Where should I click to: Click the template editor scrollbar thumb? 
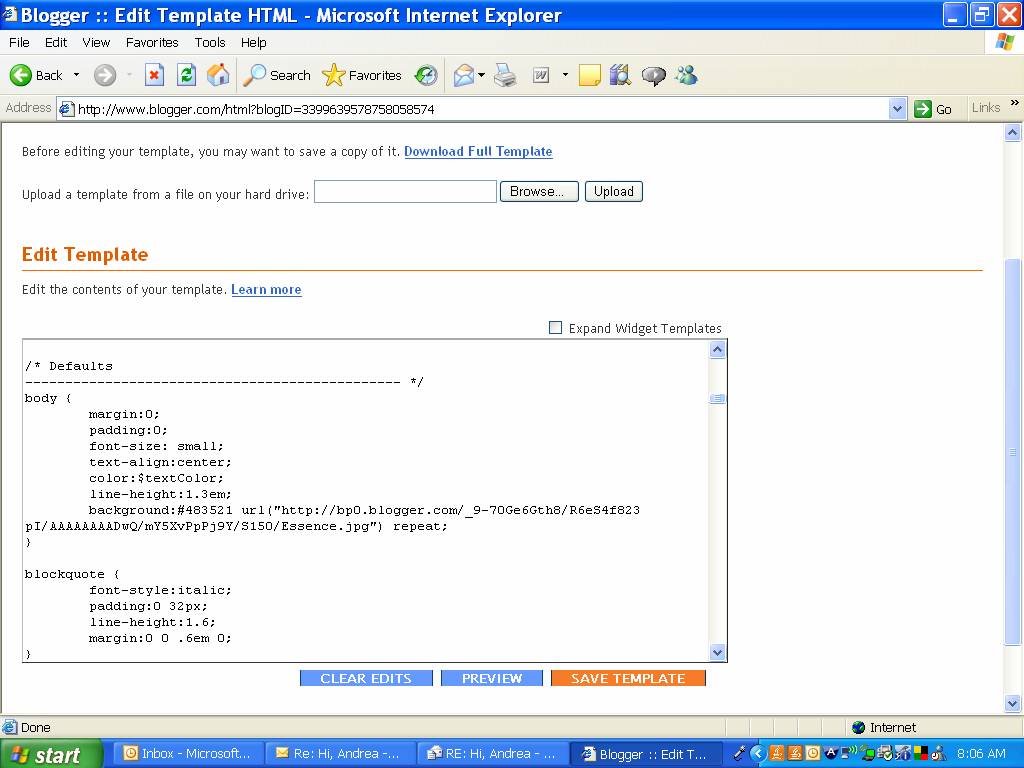point(717,398)
